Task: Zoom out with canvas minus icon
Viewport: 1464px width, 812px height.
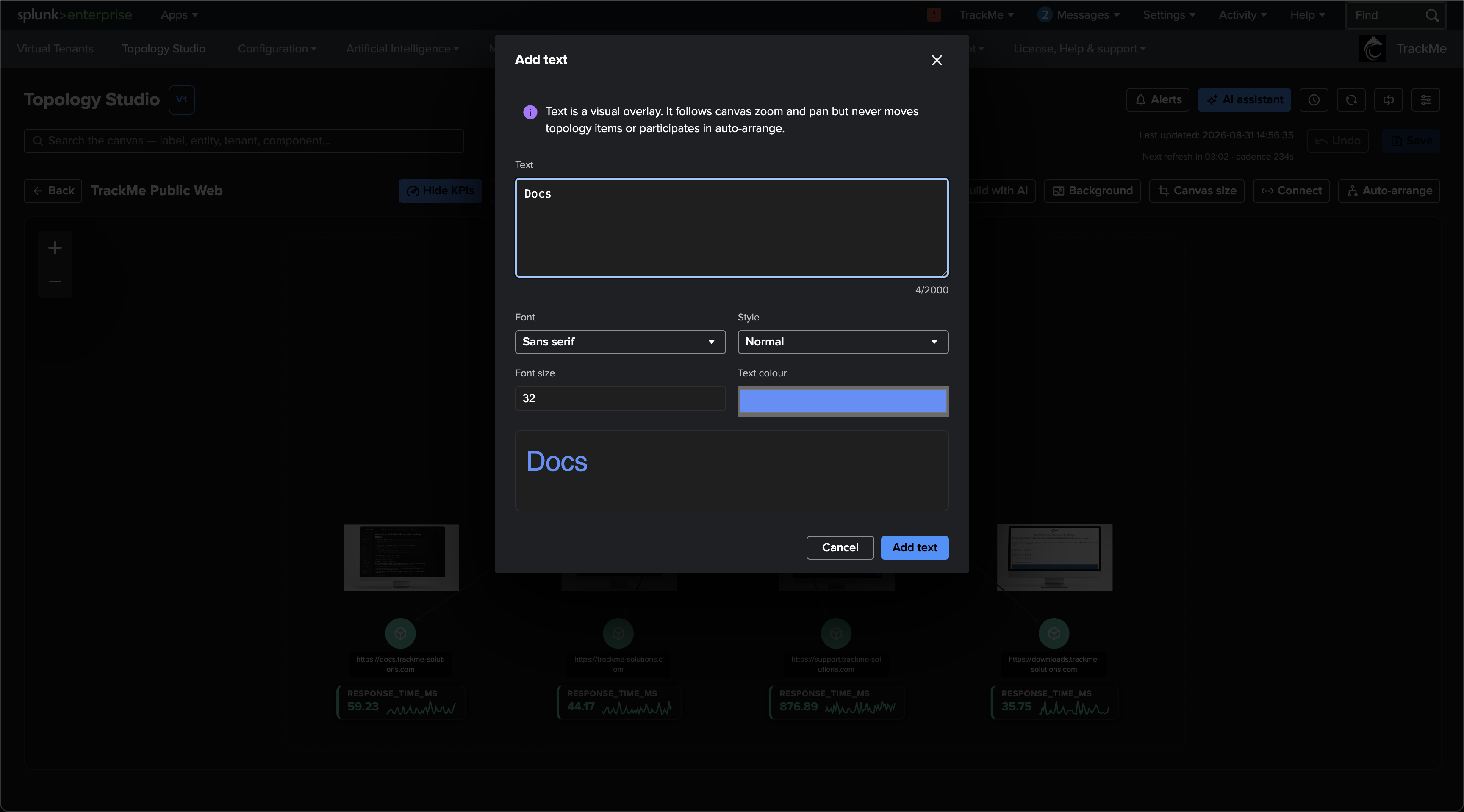Action: (x=55, y=281)
